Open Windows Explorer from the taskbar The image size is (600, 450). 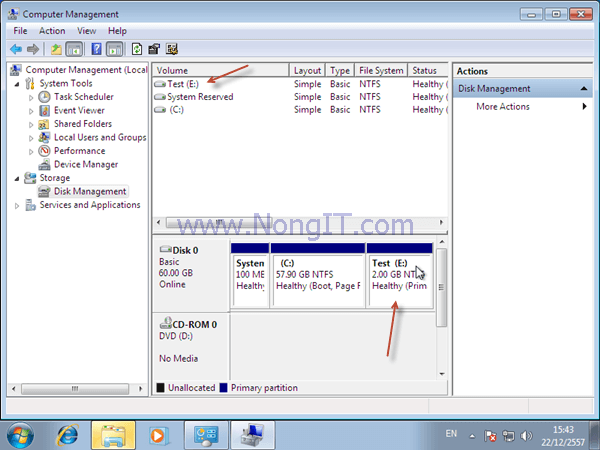tap(113, 435)
